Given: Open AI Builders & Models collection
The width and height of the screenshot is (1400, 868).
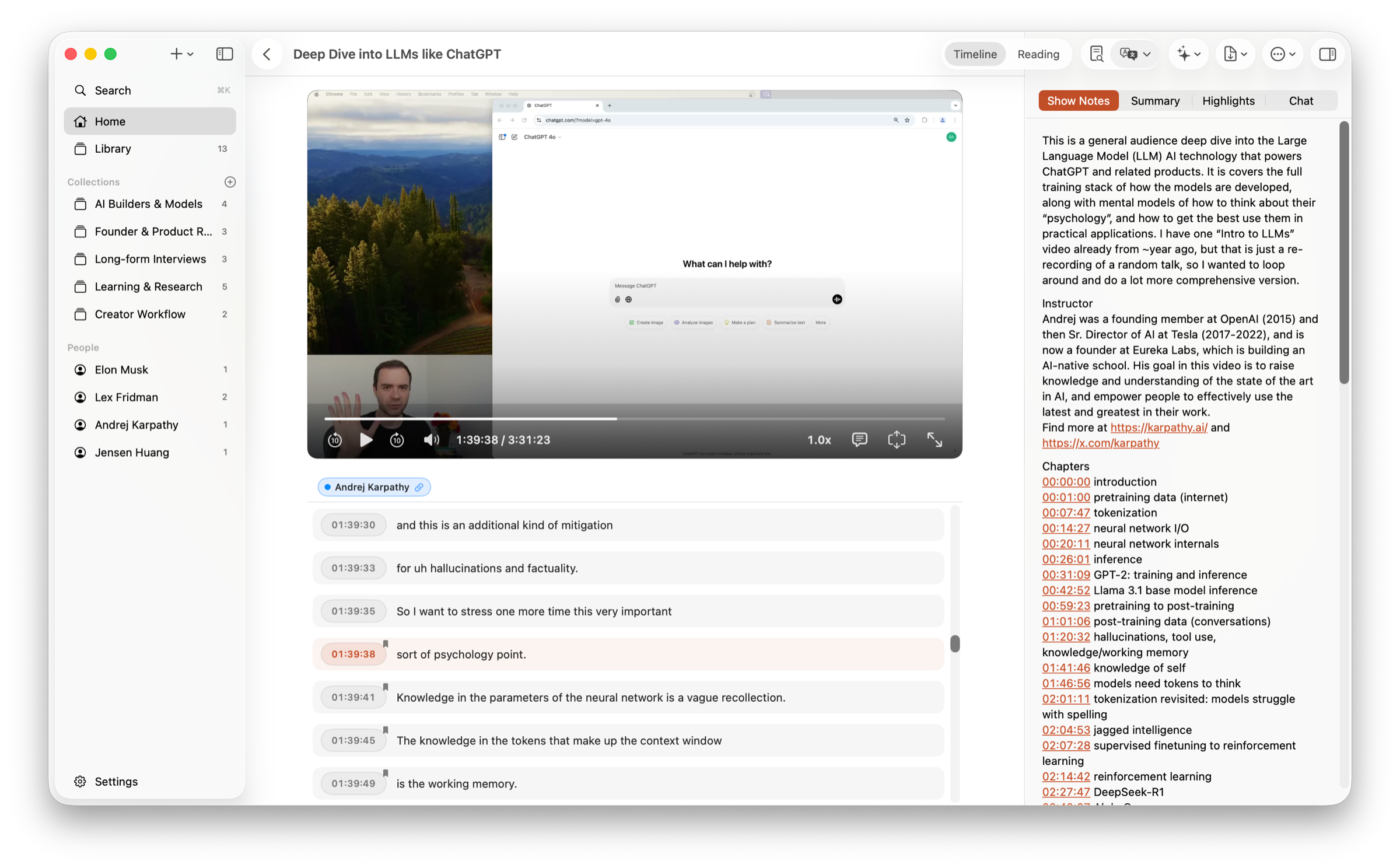Looking at the screenshot, I should [150, 204].
